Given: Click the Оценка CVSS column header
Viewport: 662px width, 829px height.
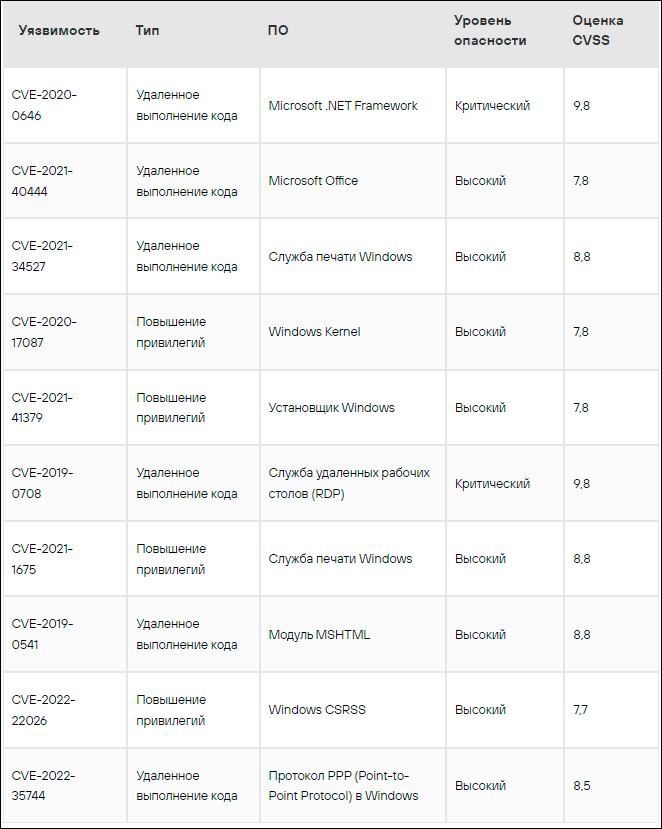Looking at the screenshot, I should pyautogui.click(x=598, y=30).
